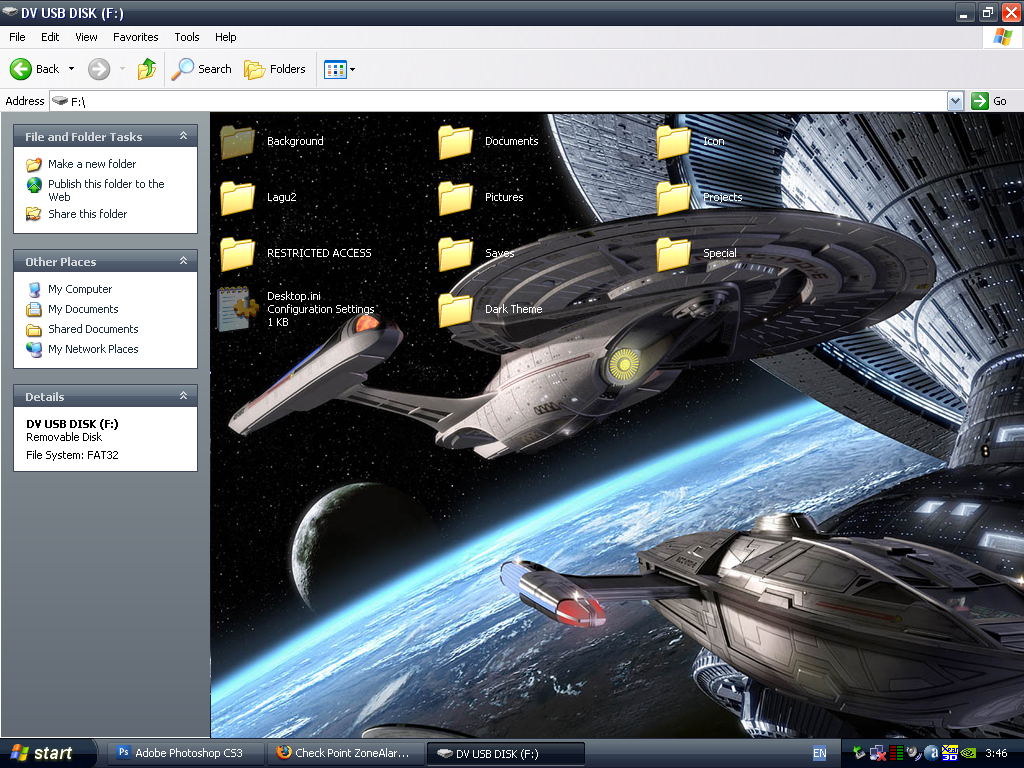Click the Up folder navigation icon
The width and height of the screenshot is (1024, 768).
click(x=146, y=69)
